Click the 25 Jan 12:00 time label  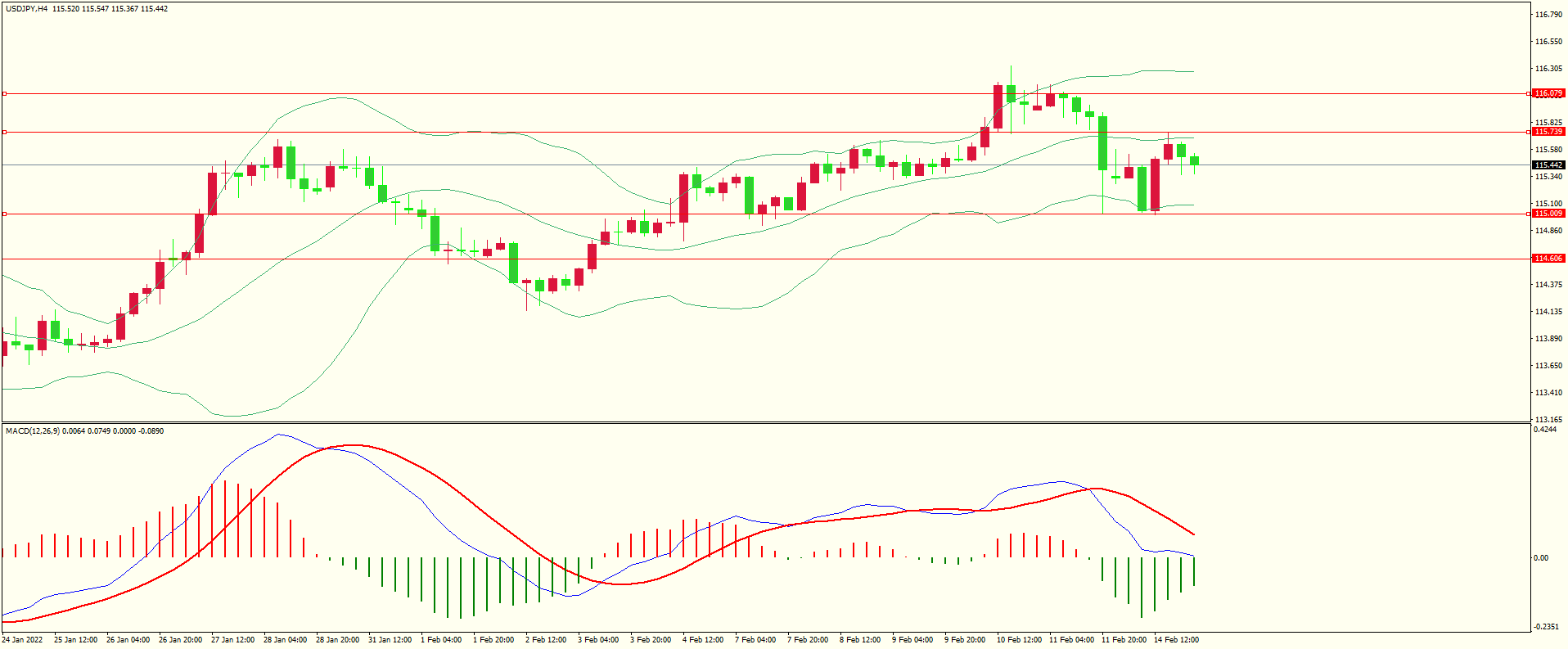[75, 640]
